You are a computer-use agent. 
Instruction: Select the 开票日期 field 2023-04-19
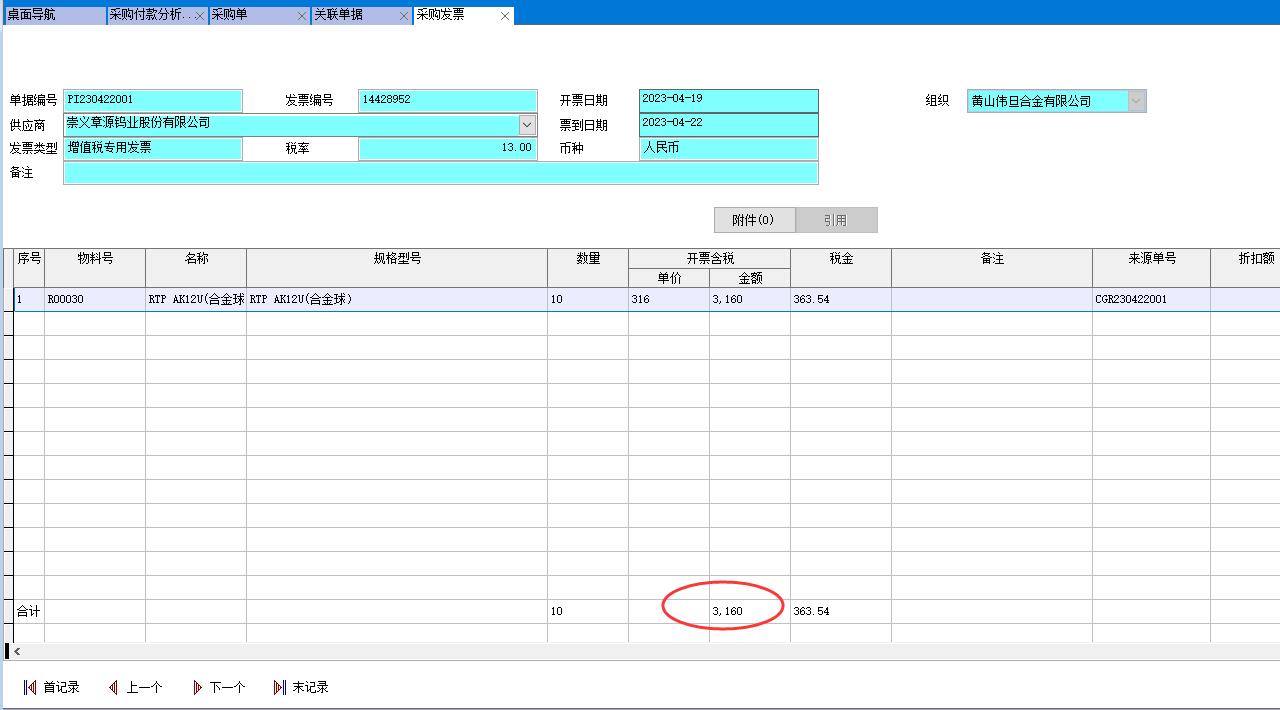tap(728, 100)
